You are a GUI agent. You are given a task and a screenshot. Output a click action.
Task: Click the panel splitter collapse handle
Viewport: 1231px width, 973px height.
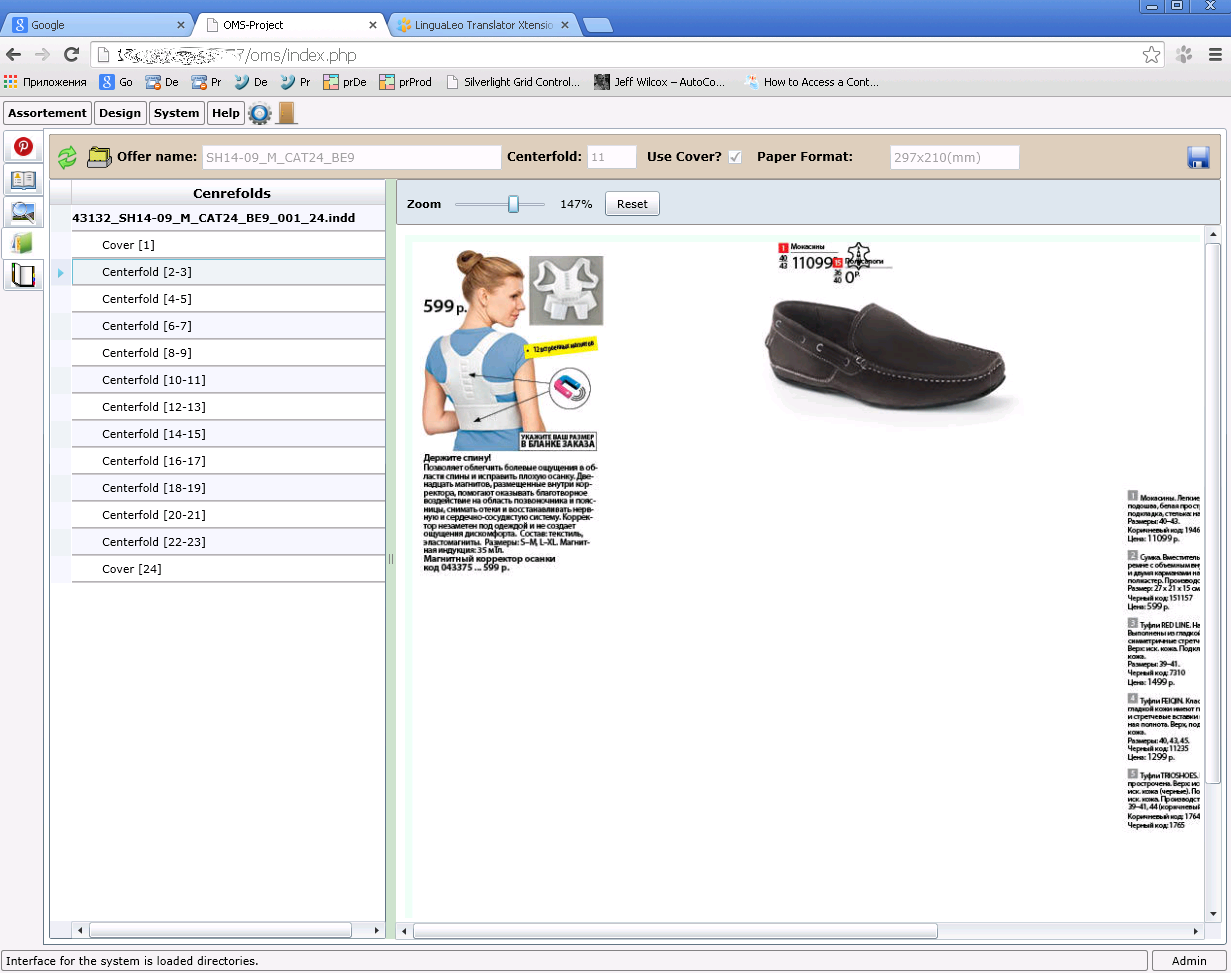(x=391, y=560)
